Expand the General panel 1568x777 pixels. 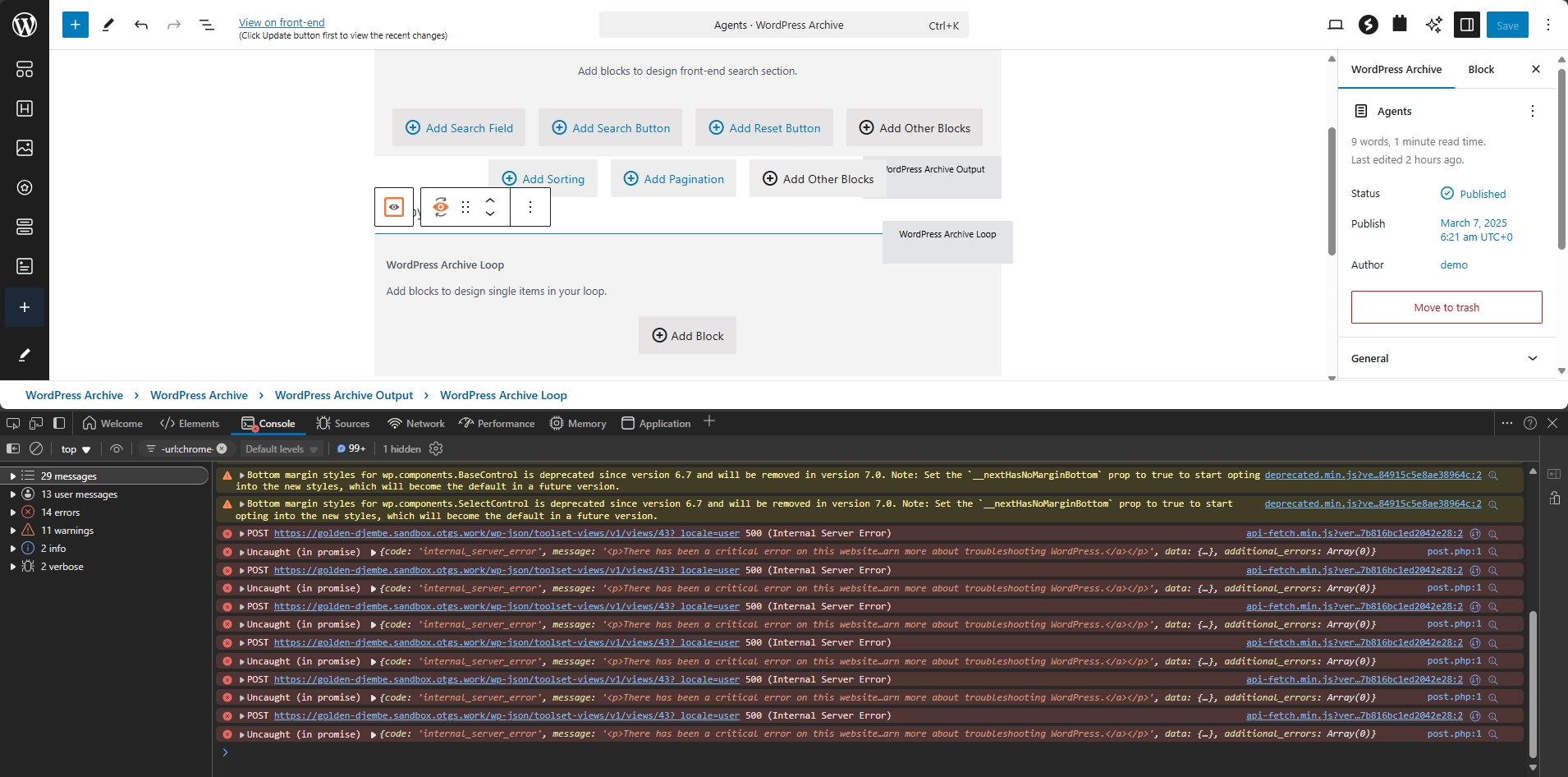pos(1447,358)
